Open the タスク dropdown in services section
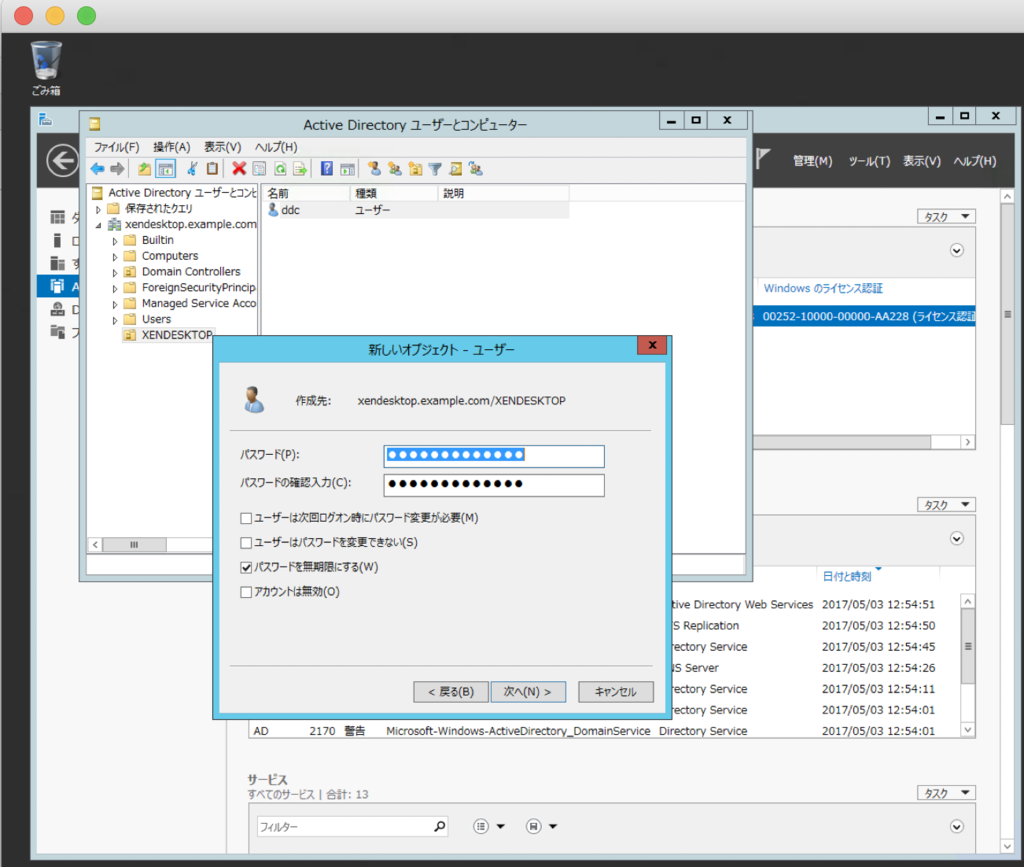Viewport: 1024px width, 867px height. coord(946,793)
